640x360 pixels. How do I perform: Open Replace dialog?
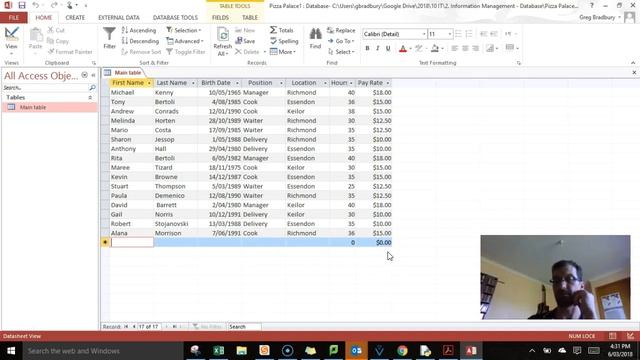tap(341, 30)
